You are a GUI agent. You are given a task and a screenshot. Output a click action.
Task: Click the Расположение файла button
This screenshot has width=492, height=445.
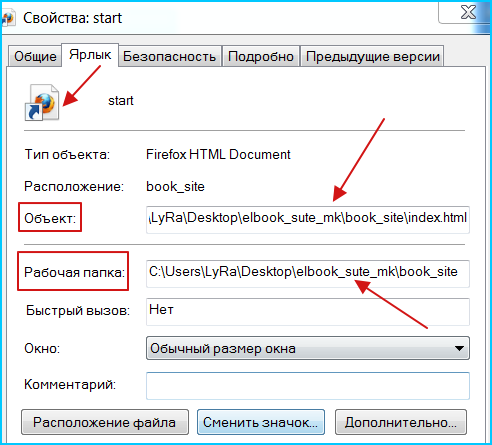pyautogui.click(x=105, y=422)
